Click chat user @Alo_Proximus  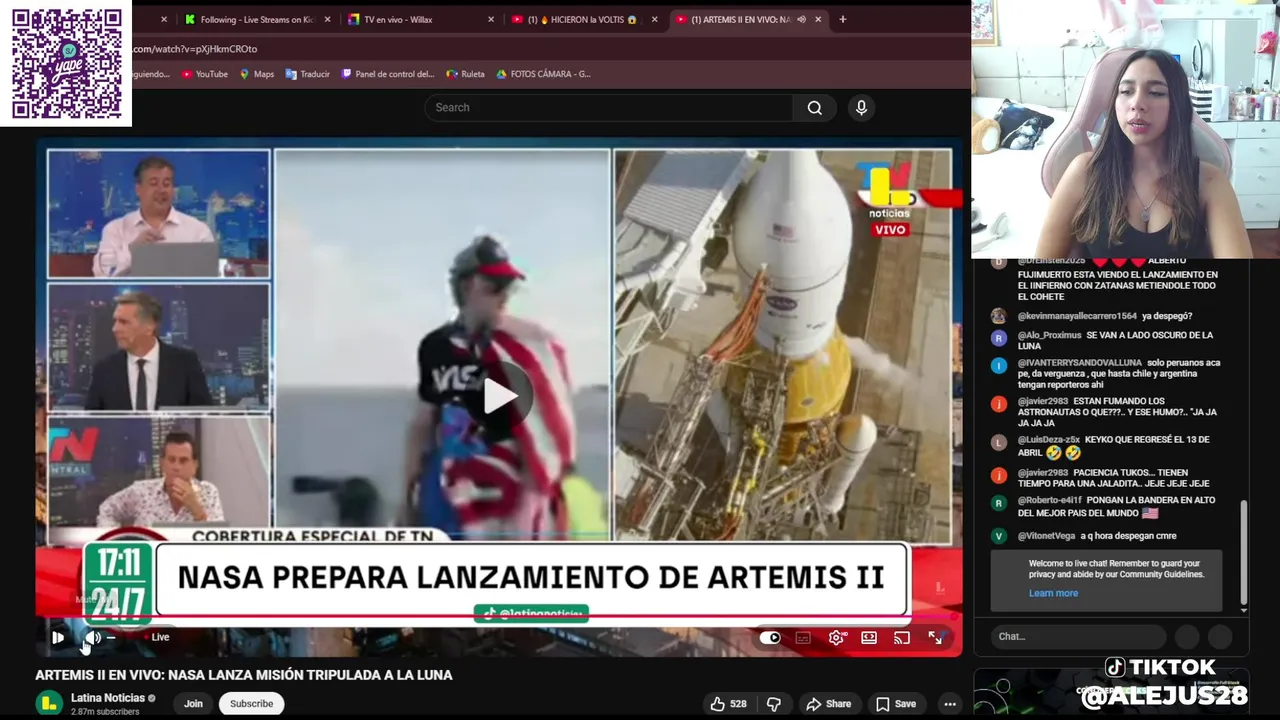coord(1050,335)
